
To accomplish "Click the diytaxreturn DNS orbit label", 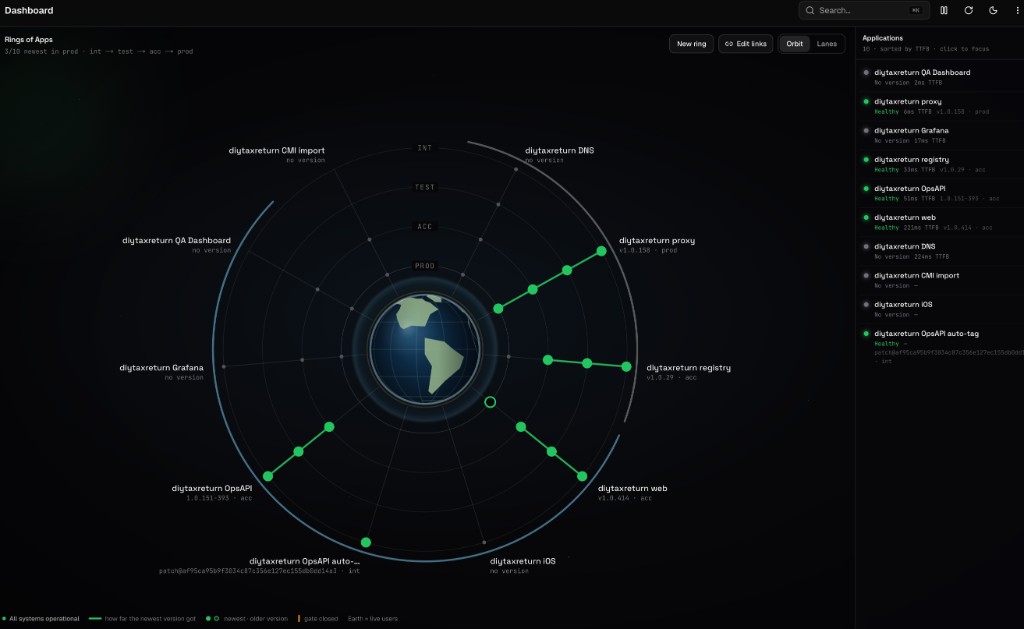I will (560, 150).
